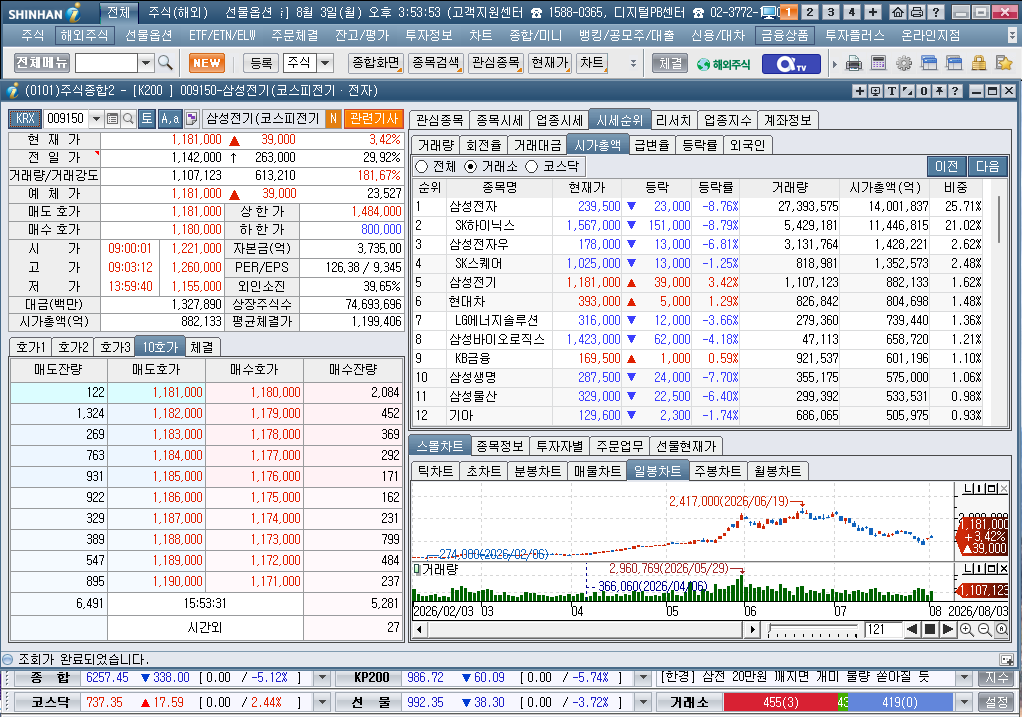Open the printer icon in the toolbar
This screenshot has width=1022, height=717.
(x=853, y=63)
